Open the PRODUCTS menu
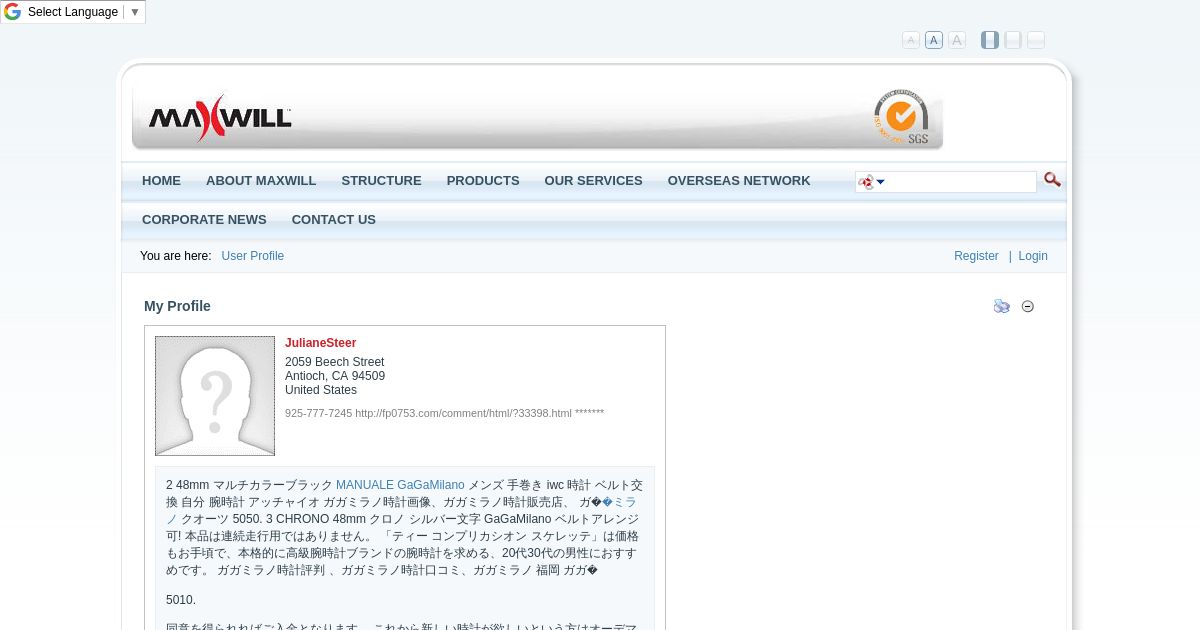The width and height of the screenshot is (1200, 630). click(x=483, y=181)
